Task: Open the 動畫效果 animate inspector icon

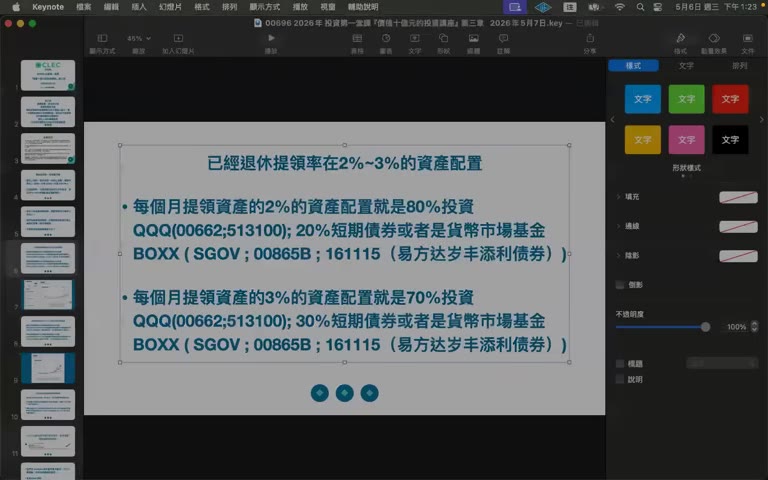Action: click(x=714, y=43)
